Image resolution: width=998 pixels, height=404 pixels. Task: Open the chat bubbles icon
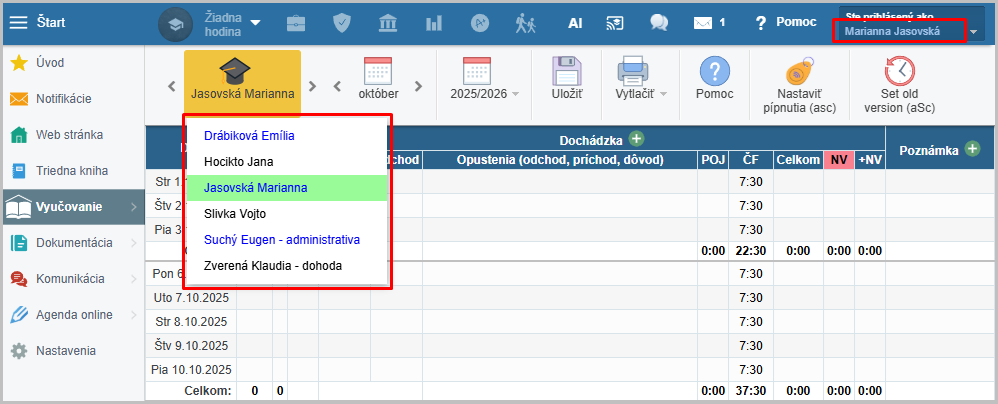[x=658, y=22]
